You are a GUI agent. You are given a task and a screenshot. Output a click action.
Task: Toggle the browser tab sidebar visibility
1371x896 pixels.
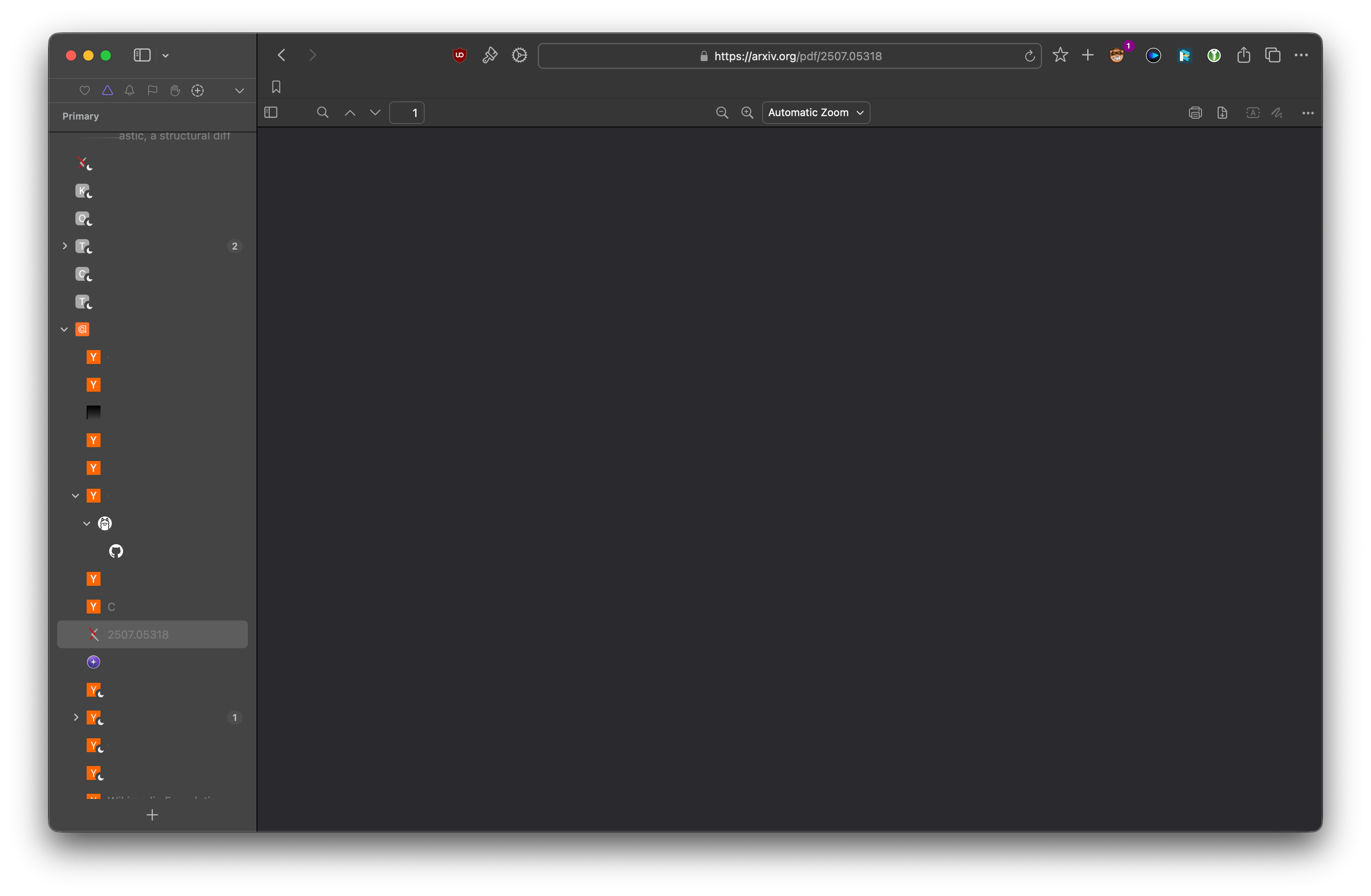pyautogui.click(x=142, y=55)
